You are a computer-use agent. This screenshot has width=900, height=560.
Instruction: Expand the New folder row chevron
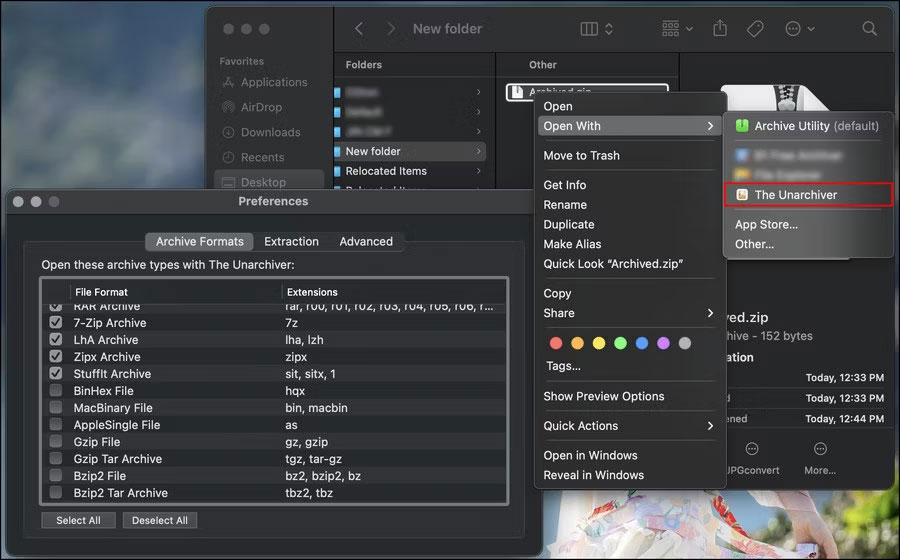point(479,151)
